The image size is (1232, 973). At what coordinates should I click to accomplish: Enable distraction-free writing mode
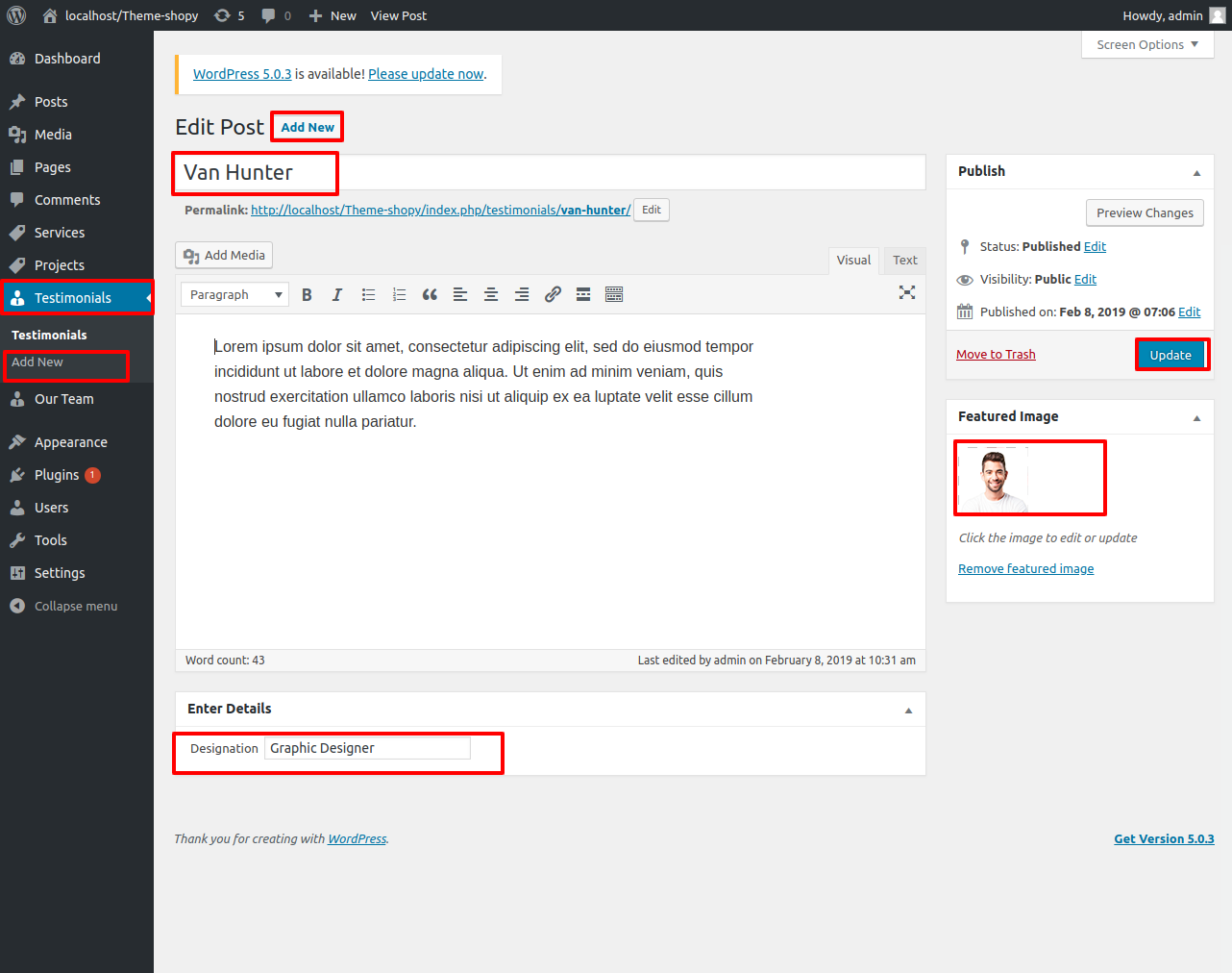pos(906,293)
